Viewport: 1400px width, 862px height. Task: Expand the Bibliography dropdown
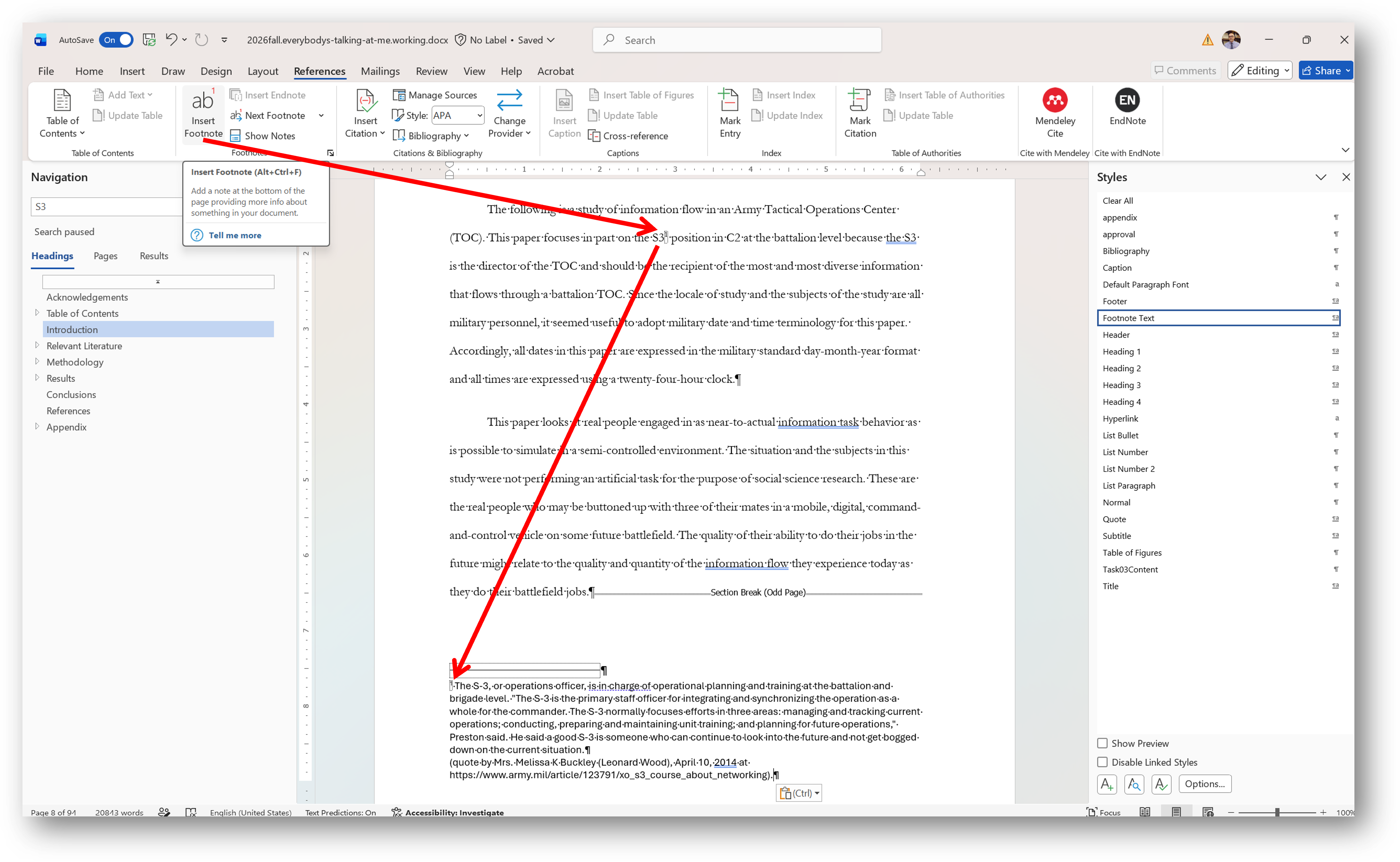click(431, 136)
